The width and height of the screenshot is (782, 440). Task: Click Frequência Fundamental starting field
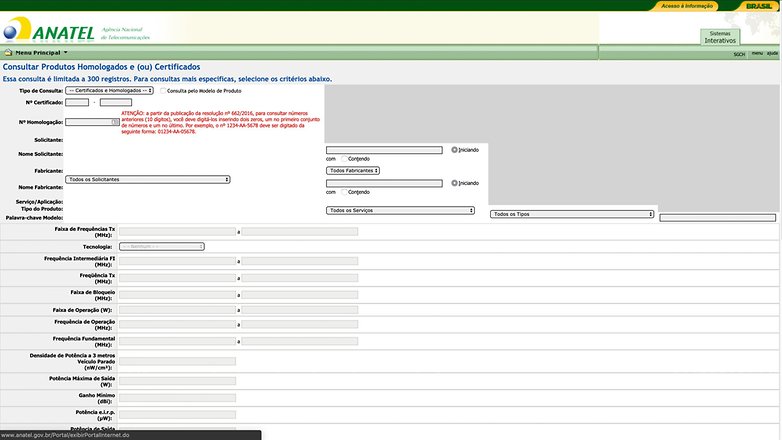(178, 341)
